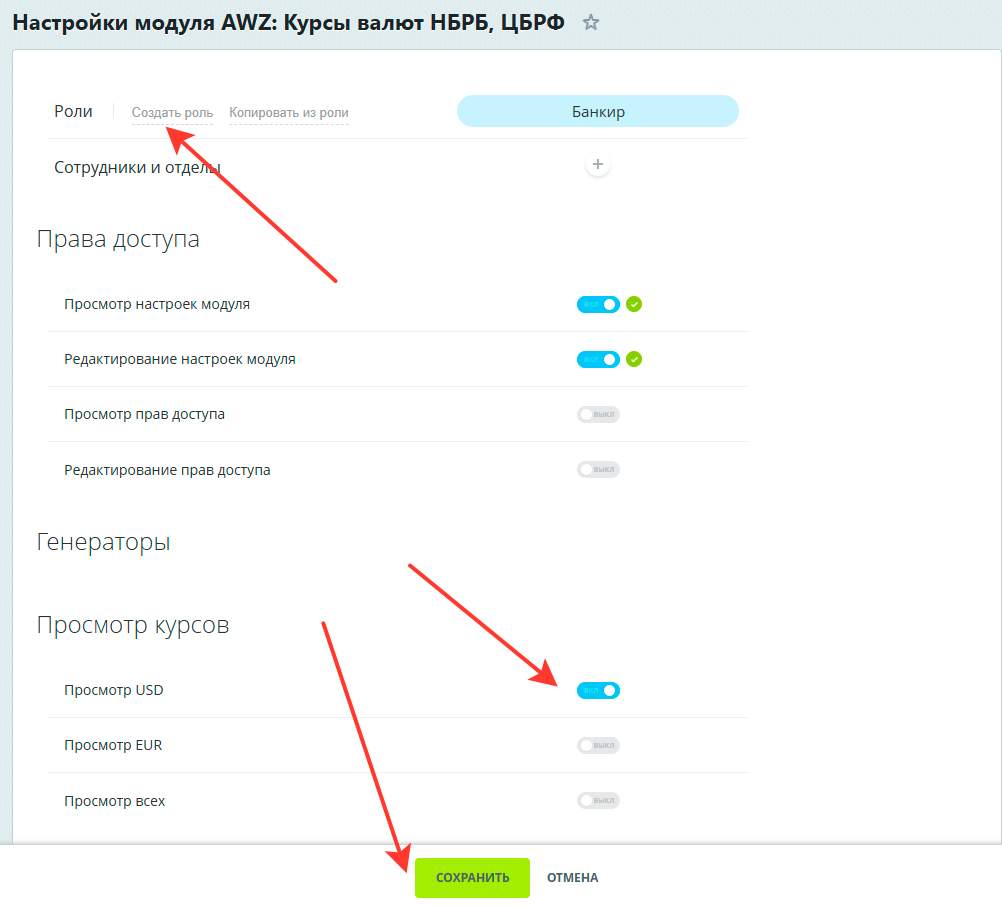The width and height of the screenshot is (1002, 906).
Task: Click the Сотрудники и отделы row label
Action: [x=137, y=167]
